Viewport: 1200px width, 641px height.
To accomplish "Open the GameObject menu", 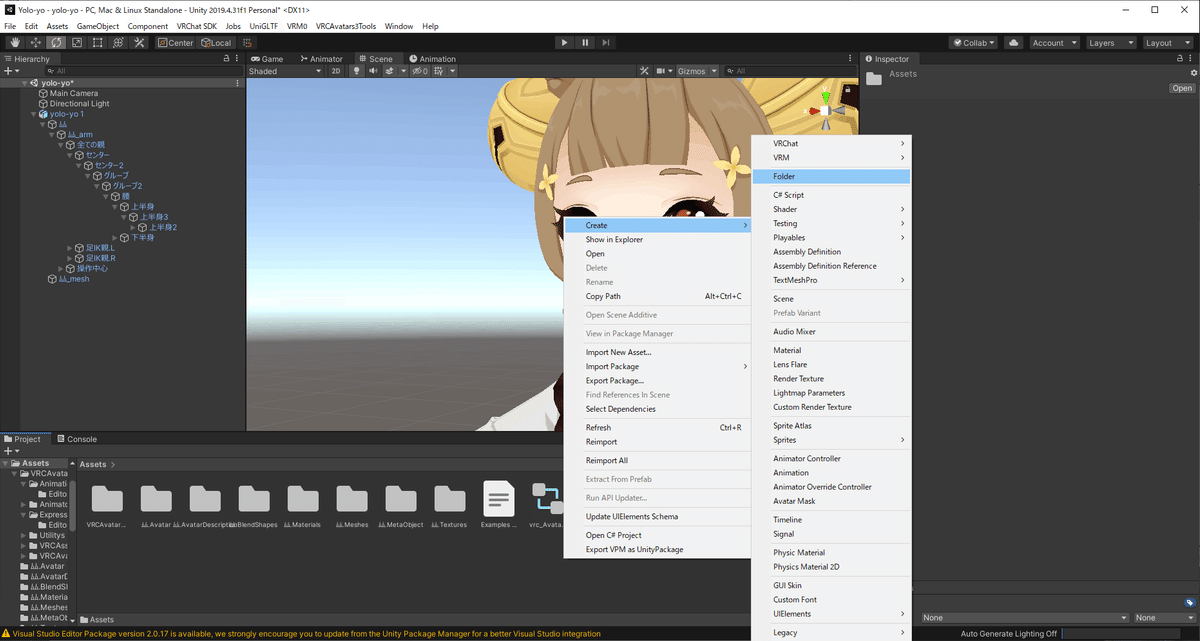I will point(97,26).
